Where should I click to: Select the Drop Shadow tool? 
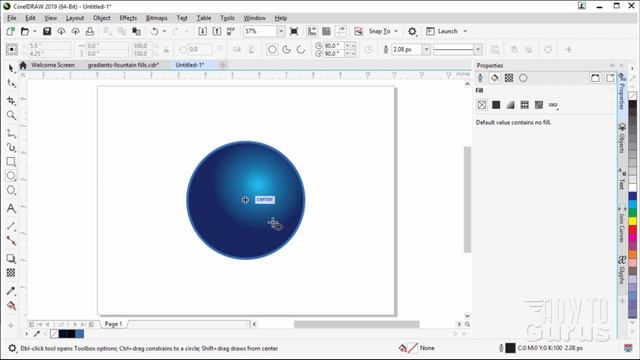pyautogui.click(x=11, y=258)
